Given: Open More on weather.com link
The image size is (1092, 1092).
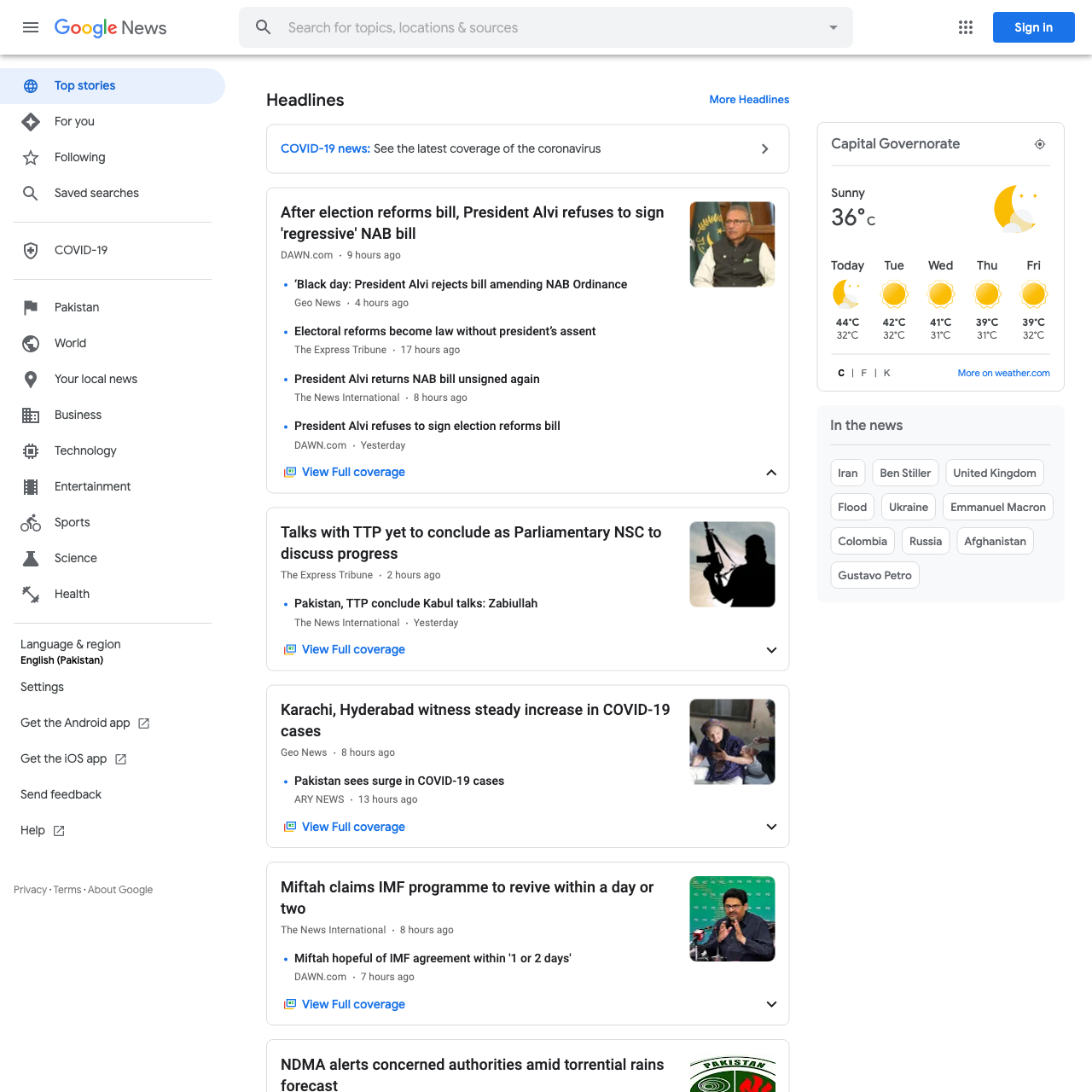Looking at the screenshot, I should click(x=1003, y=373).
